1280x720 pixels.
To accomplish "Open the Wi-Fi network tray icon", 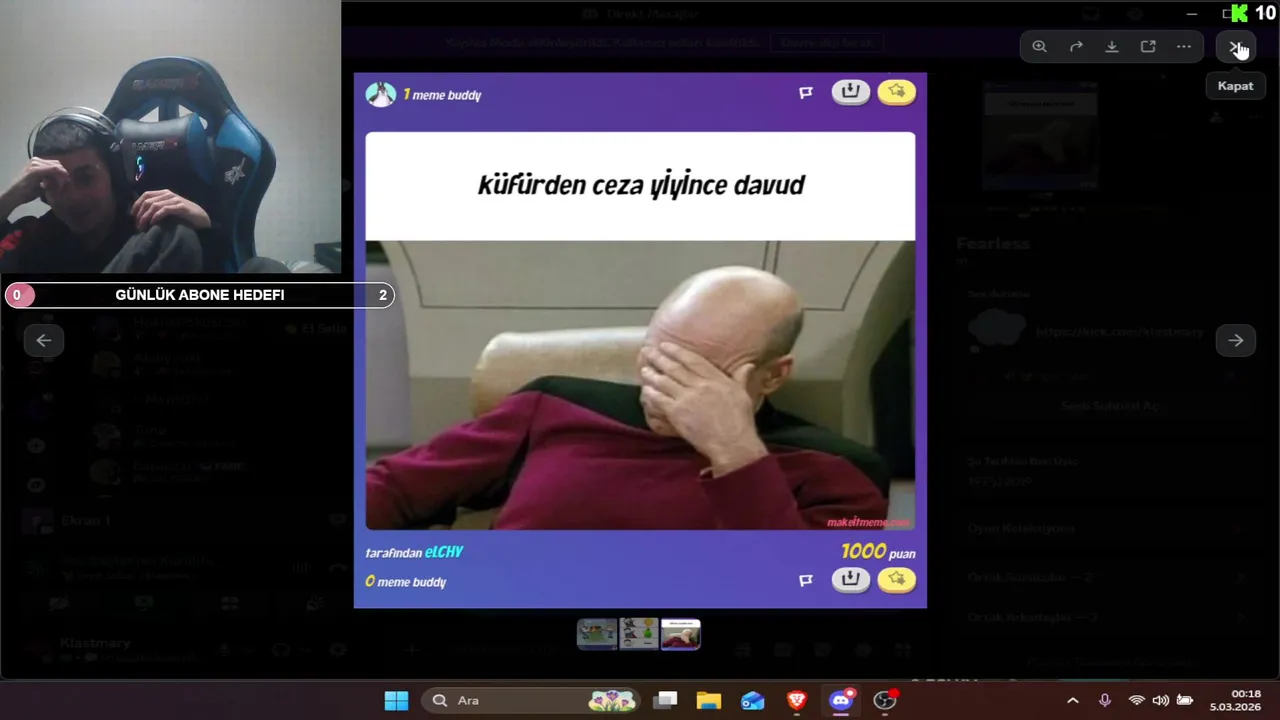I will (1136, 701).
